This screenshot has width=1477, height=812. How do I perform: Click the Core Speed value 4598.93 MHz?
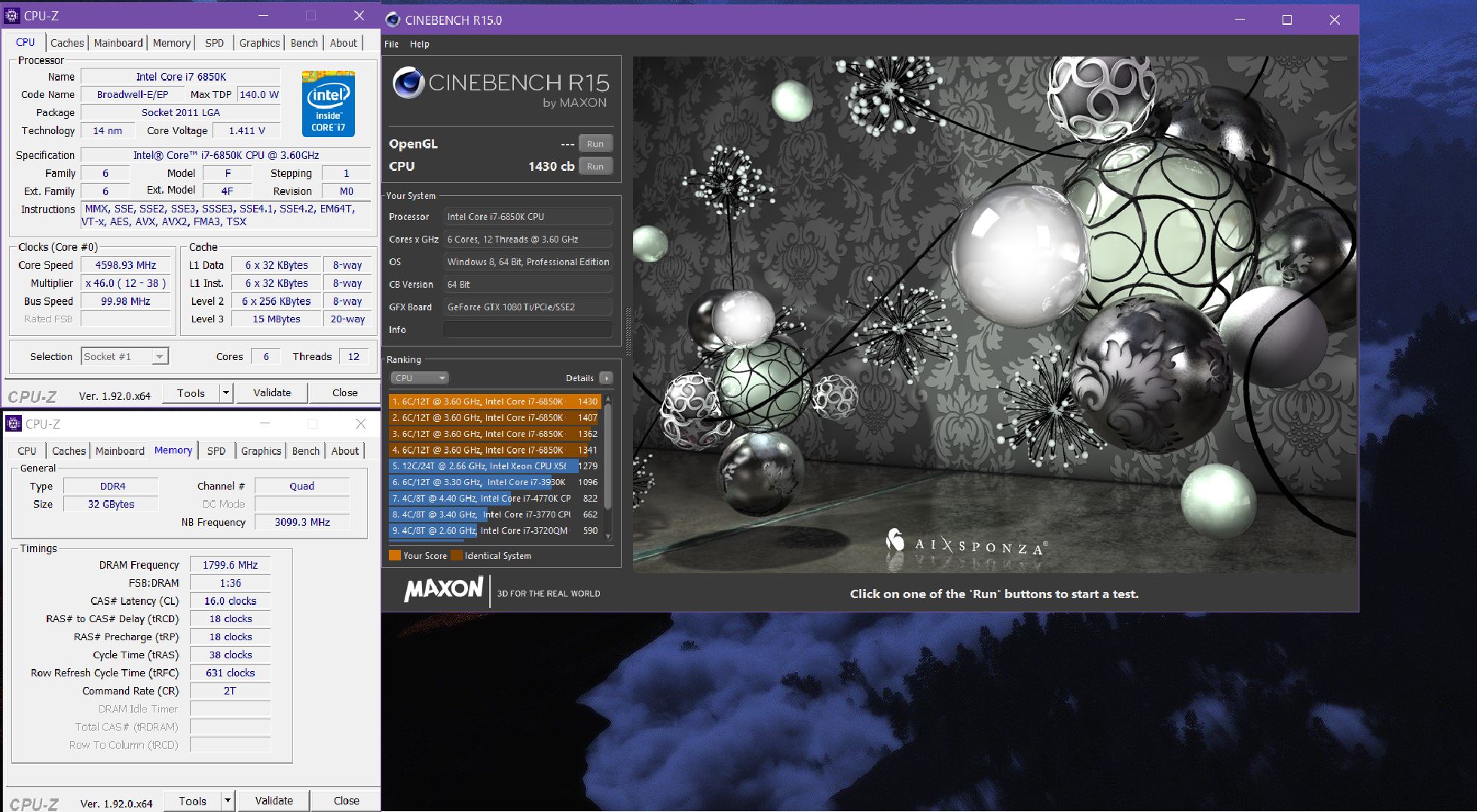tap(126, 265)
